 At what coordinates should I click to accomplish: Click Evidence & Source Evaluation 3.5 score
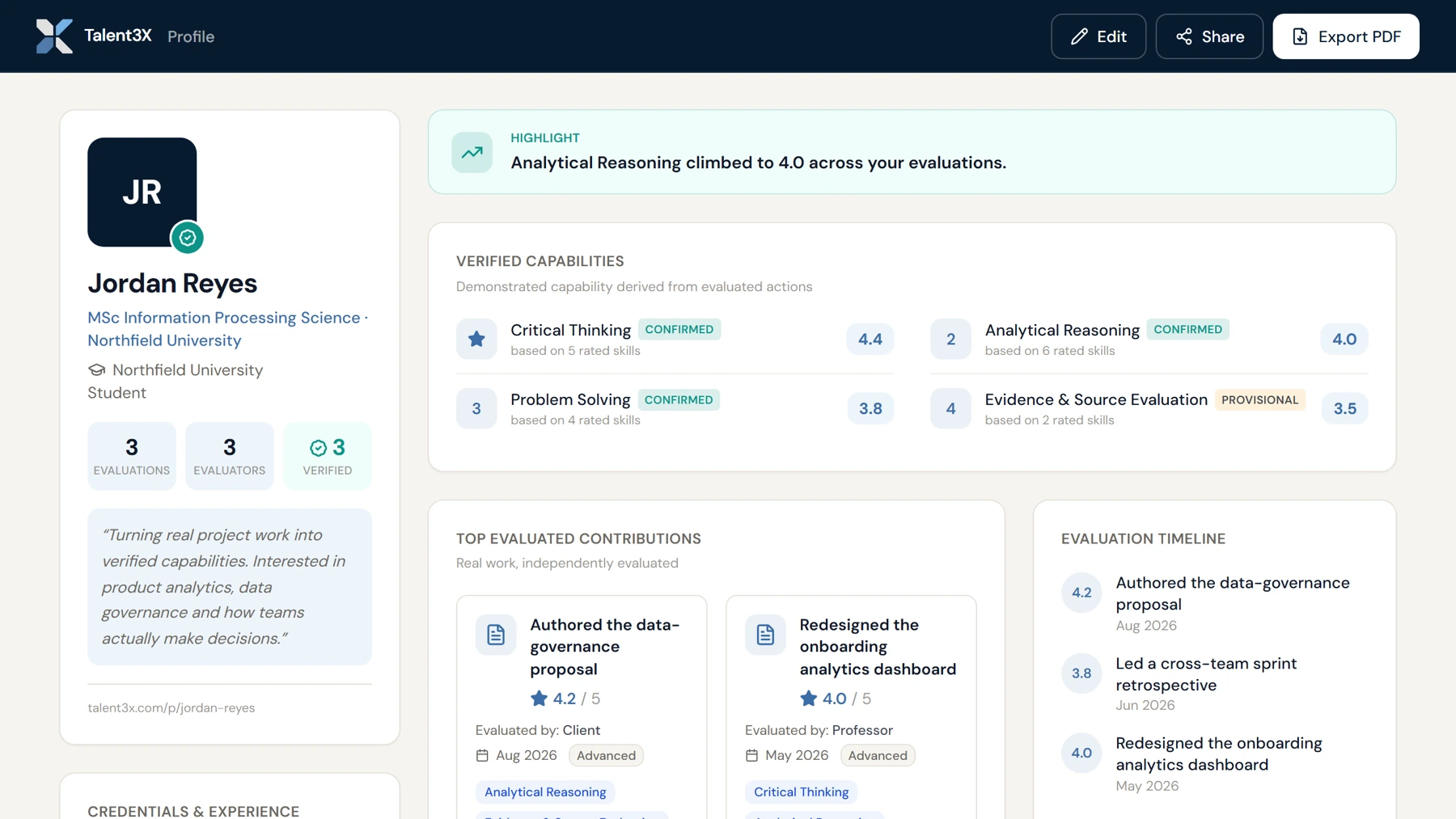[x=1344, y=409]
